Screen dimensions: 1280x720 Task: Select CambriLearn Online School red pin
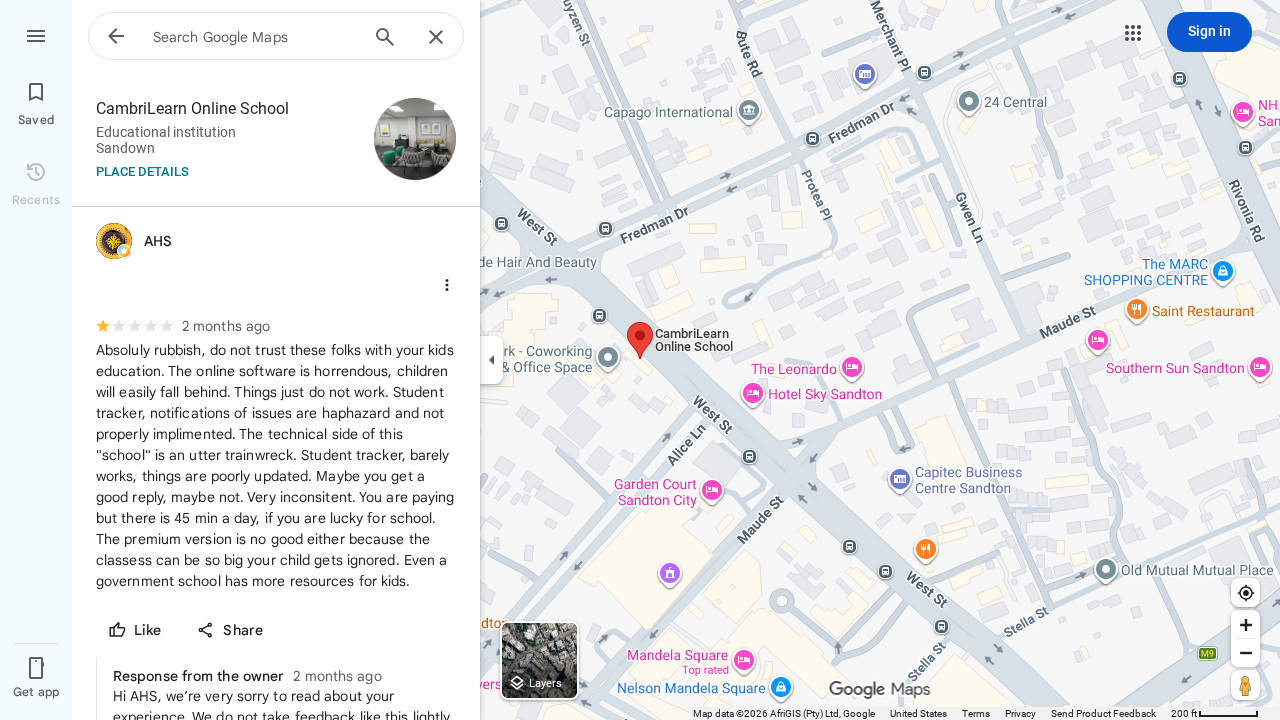[640, 340]
